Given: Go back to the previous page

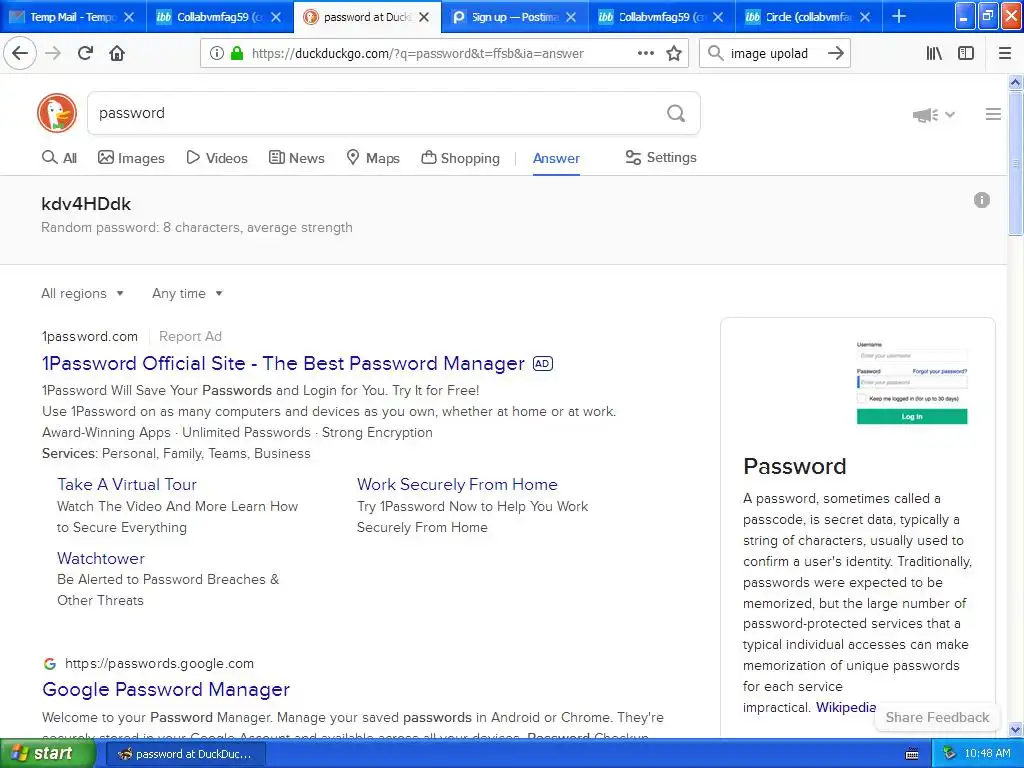Looking at the screenshot, I should click(20, 53).
